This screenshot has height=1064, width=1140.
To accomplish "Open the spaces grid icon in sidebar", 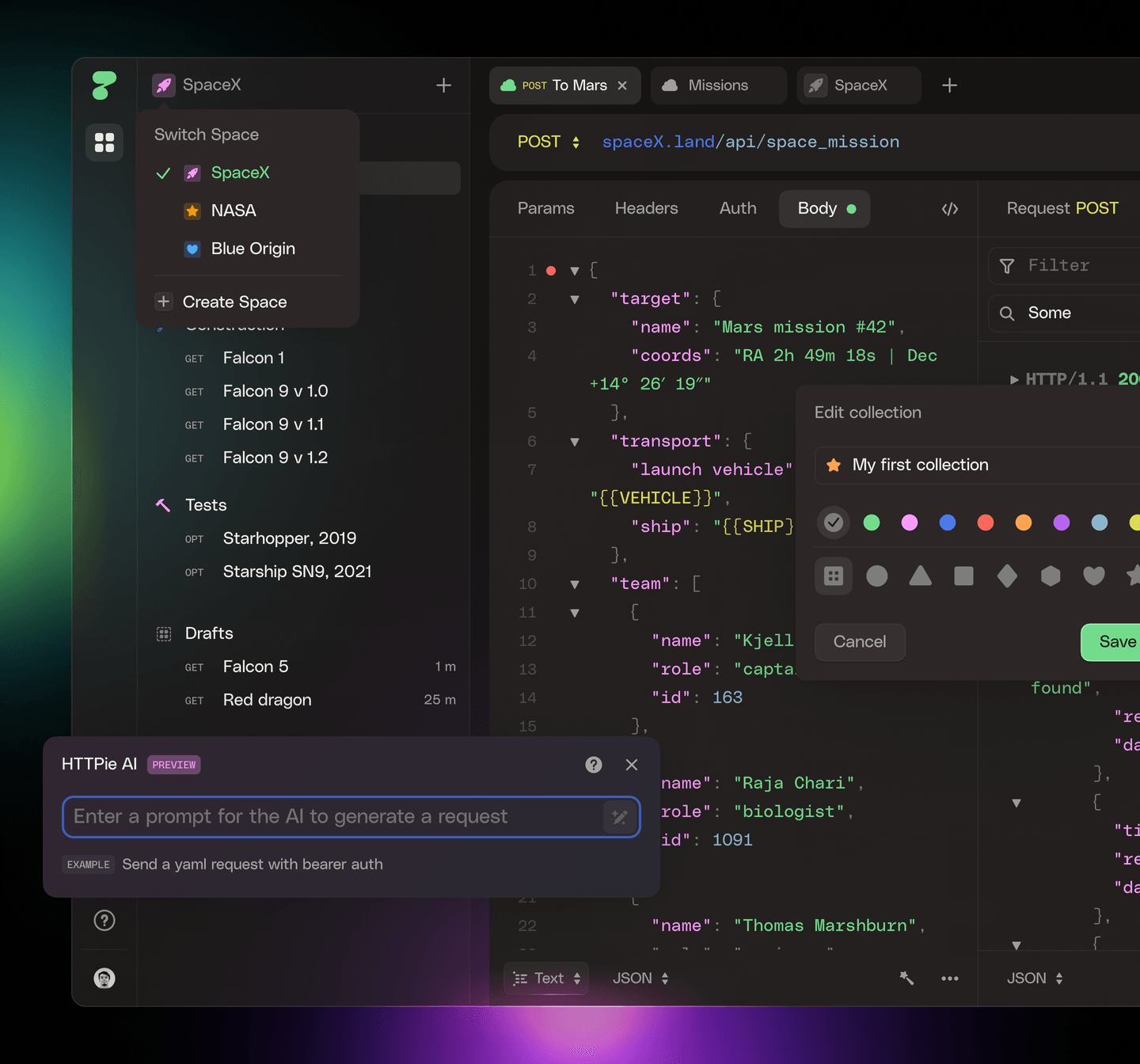I will pos(104,142).
